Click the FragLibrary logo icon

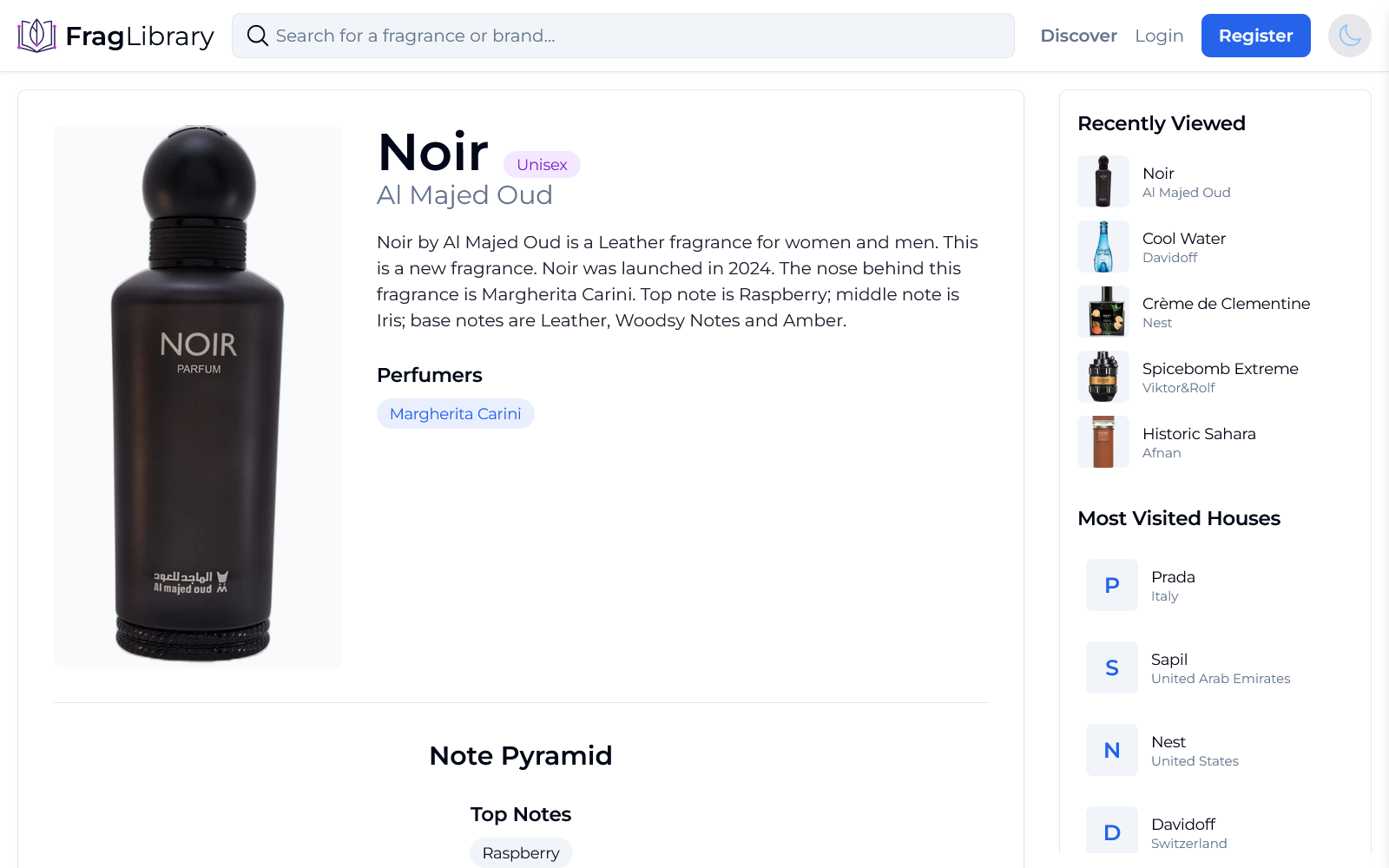pos(36,36)
